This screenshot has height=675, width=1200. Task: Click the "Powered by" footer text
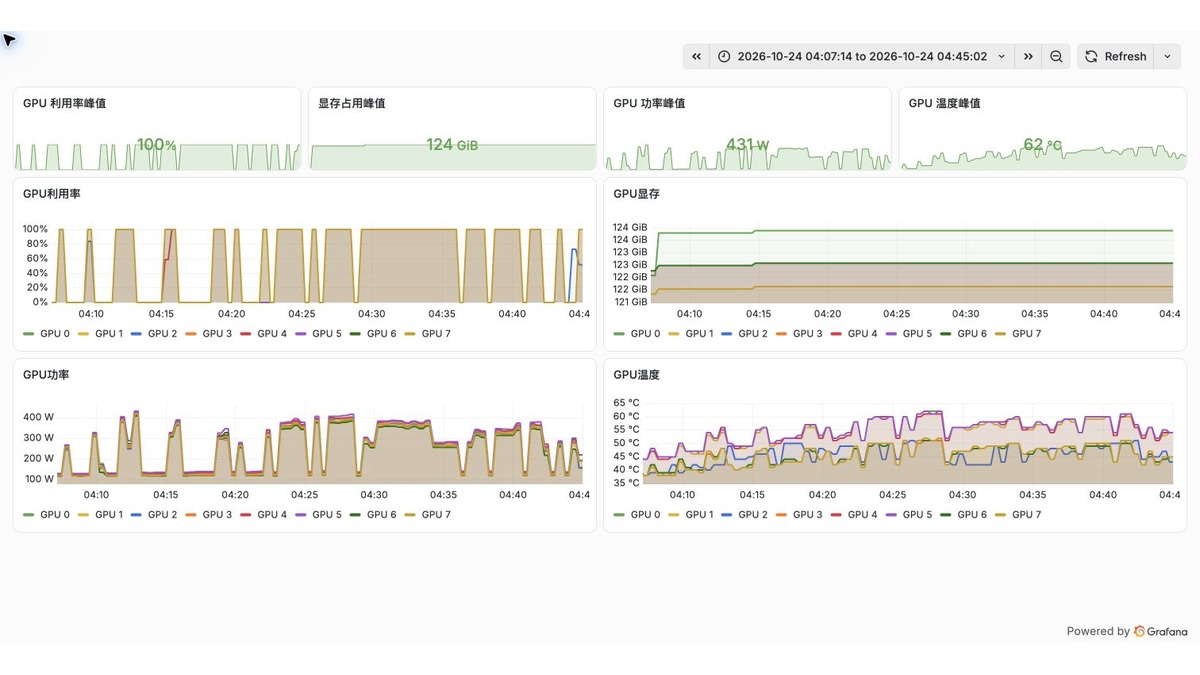click(x=1098, y=631)
